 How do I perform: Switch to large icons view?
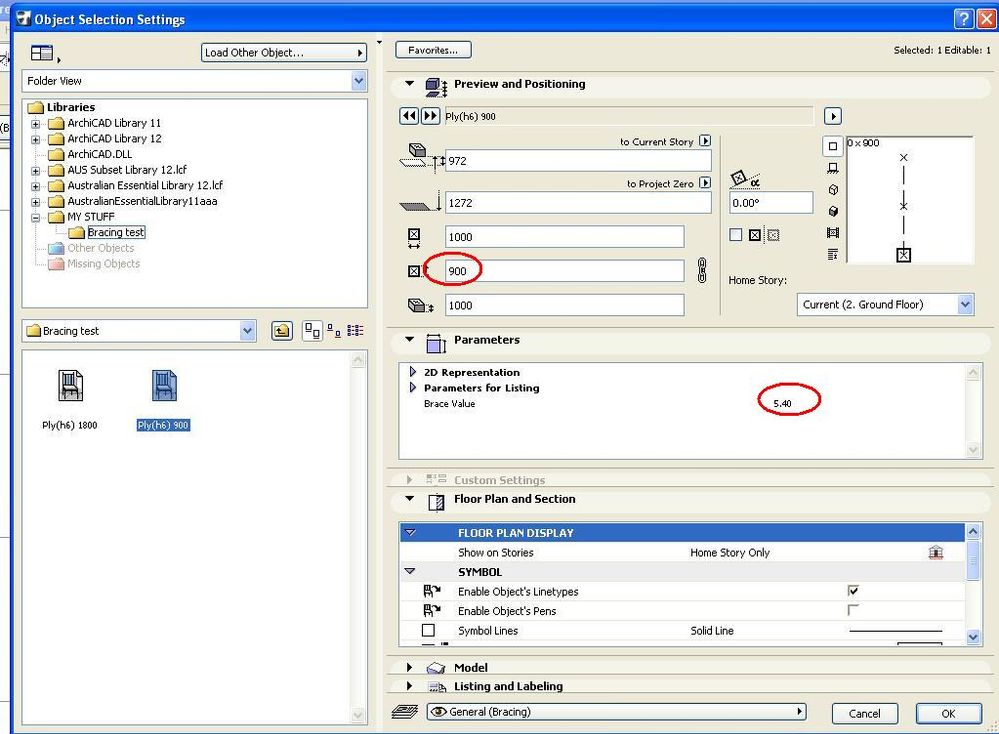(x=312, y=331)
